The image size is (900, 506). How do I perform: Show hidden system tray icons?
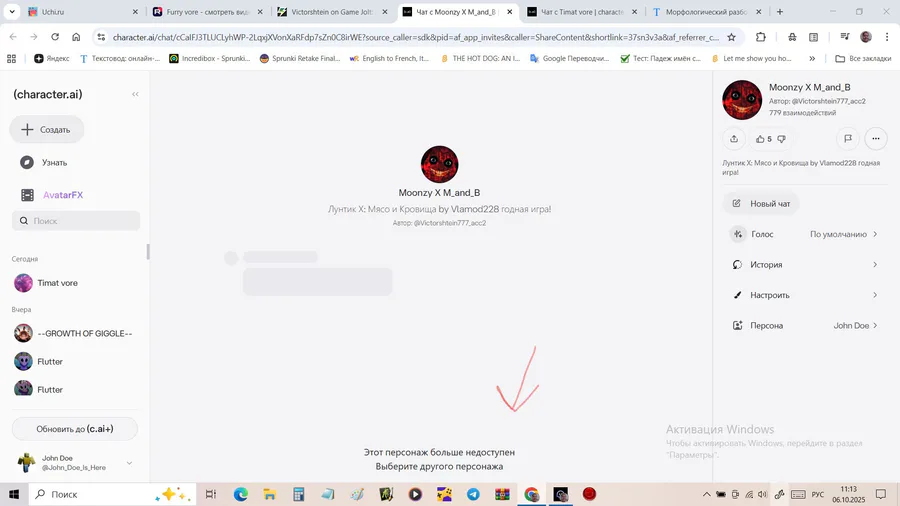tap(707, 494)
